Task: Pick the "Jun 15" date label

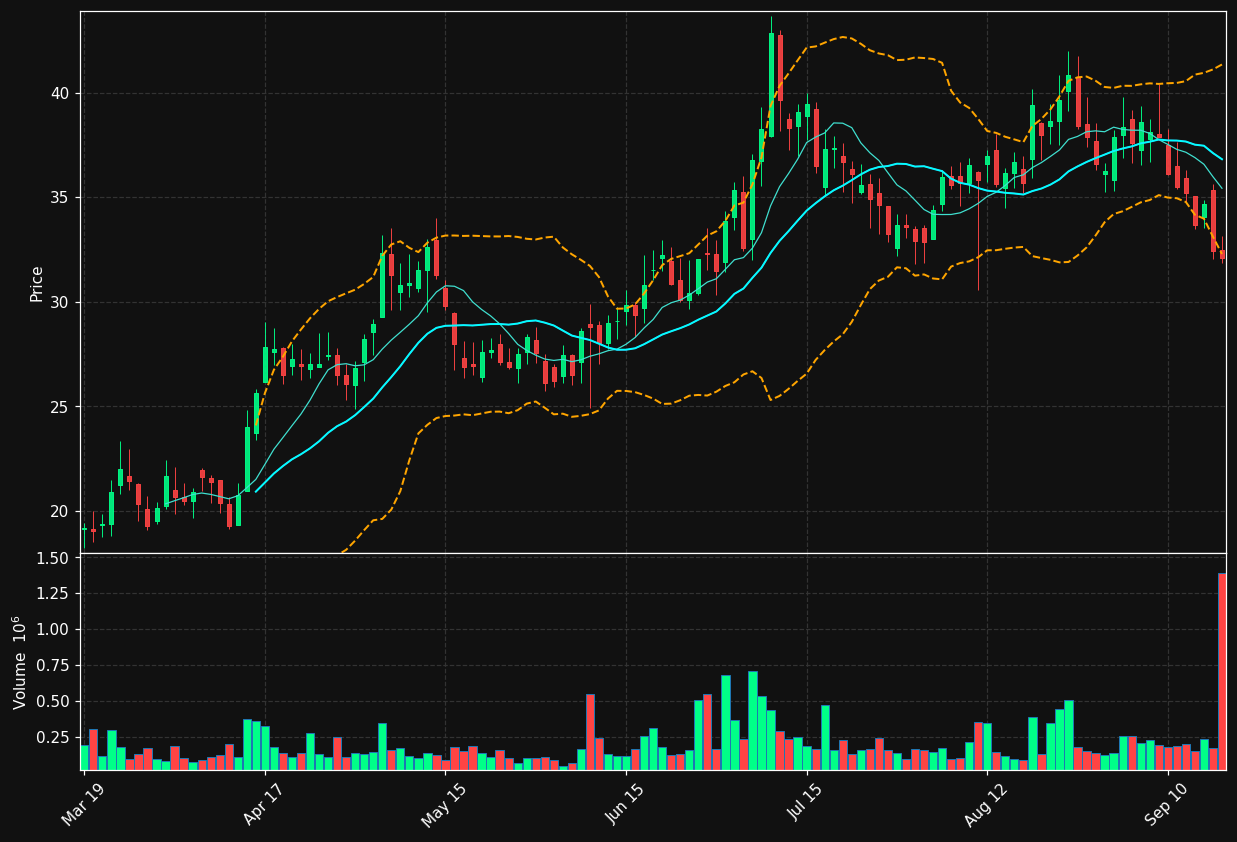Action: pyautogui.click(x=625, y=803)
